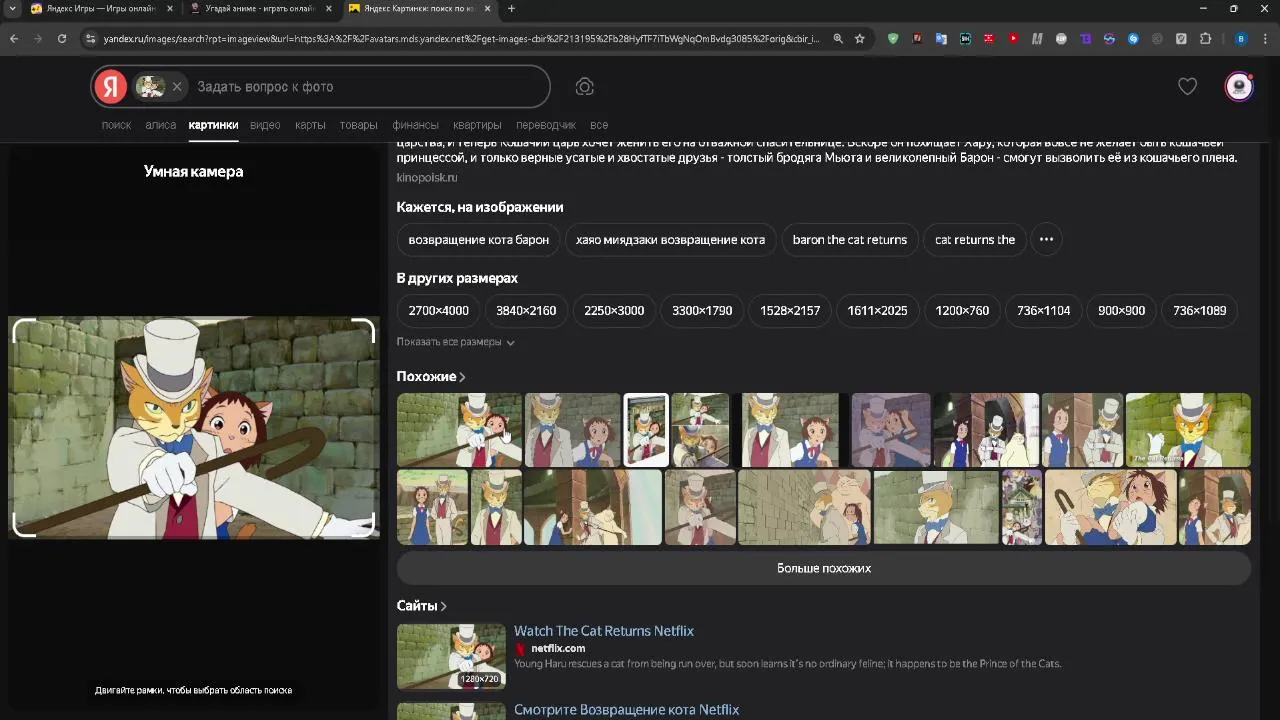Open the translate extension icon
Image resolution: width=1280 pixels, height=720 pixels.
coord(941,39)
